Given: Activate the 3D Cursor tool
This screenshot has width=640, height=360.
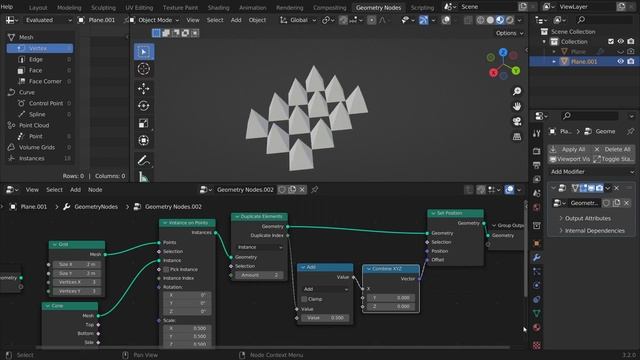Looking at the screenshot, I should 143,69.
